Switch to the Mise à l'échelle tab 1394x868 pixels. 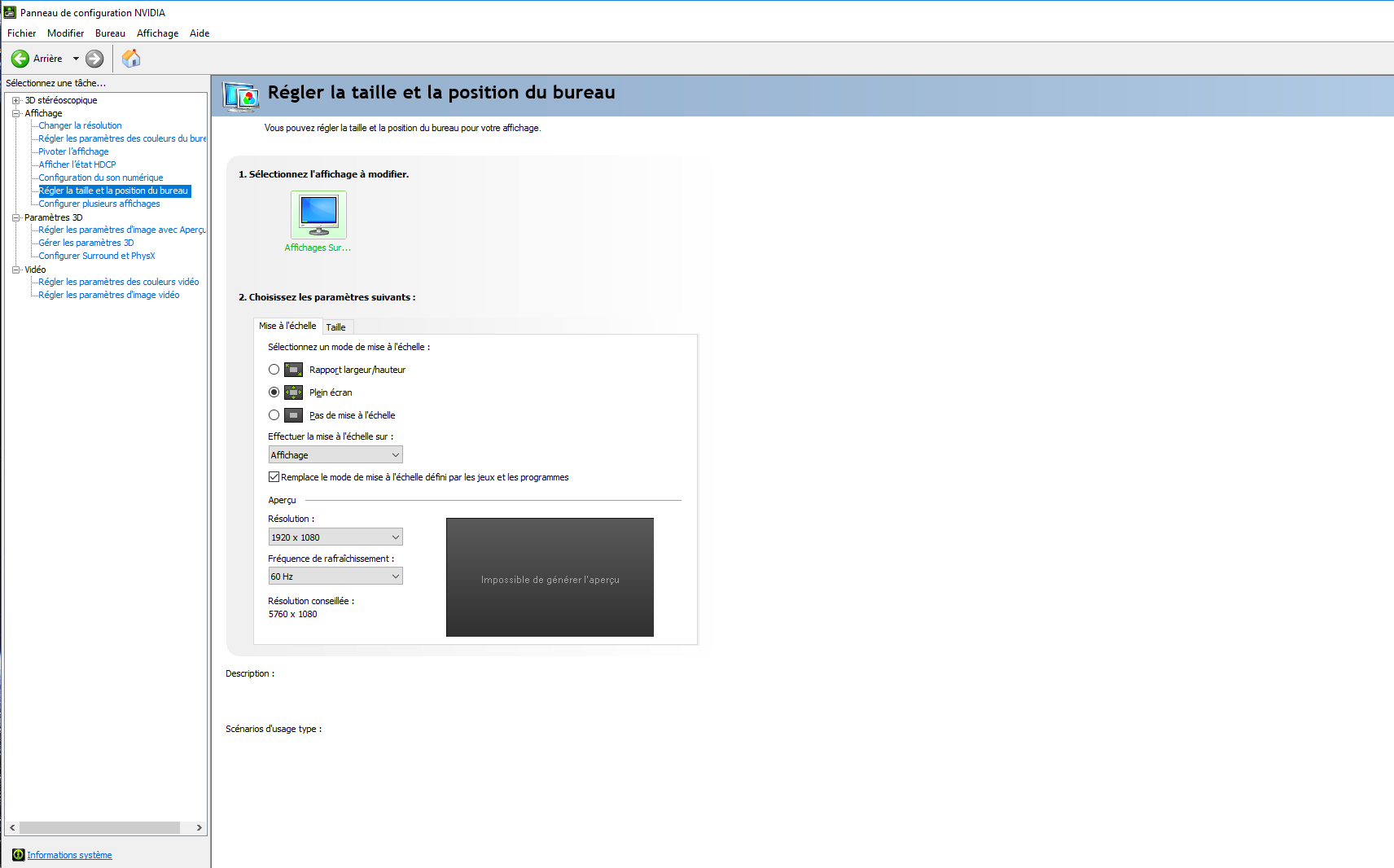click(287, 326)
